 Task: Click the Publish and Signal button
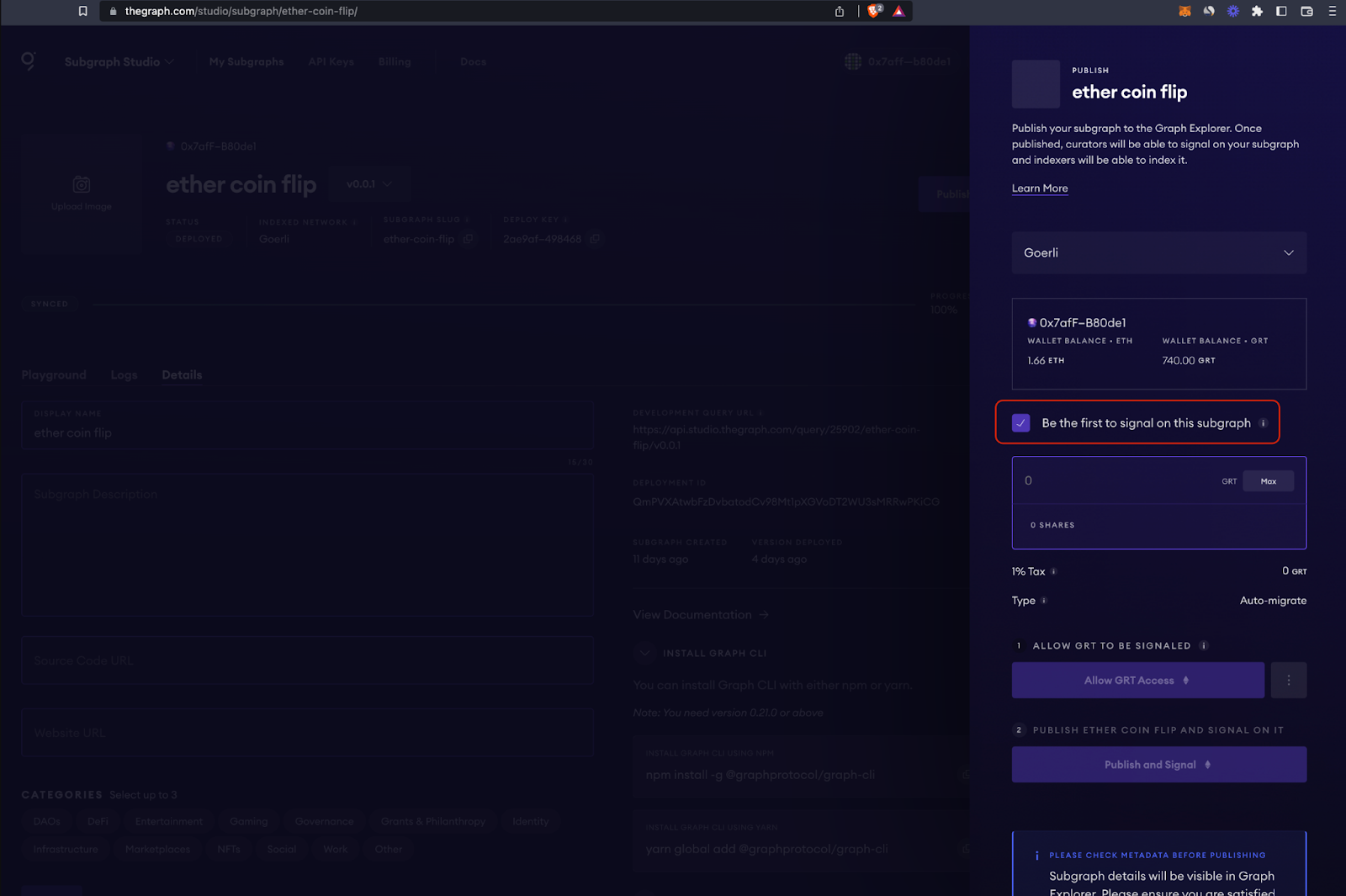click(1158, 764)
